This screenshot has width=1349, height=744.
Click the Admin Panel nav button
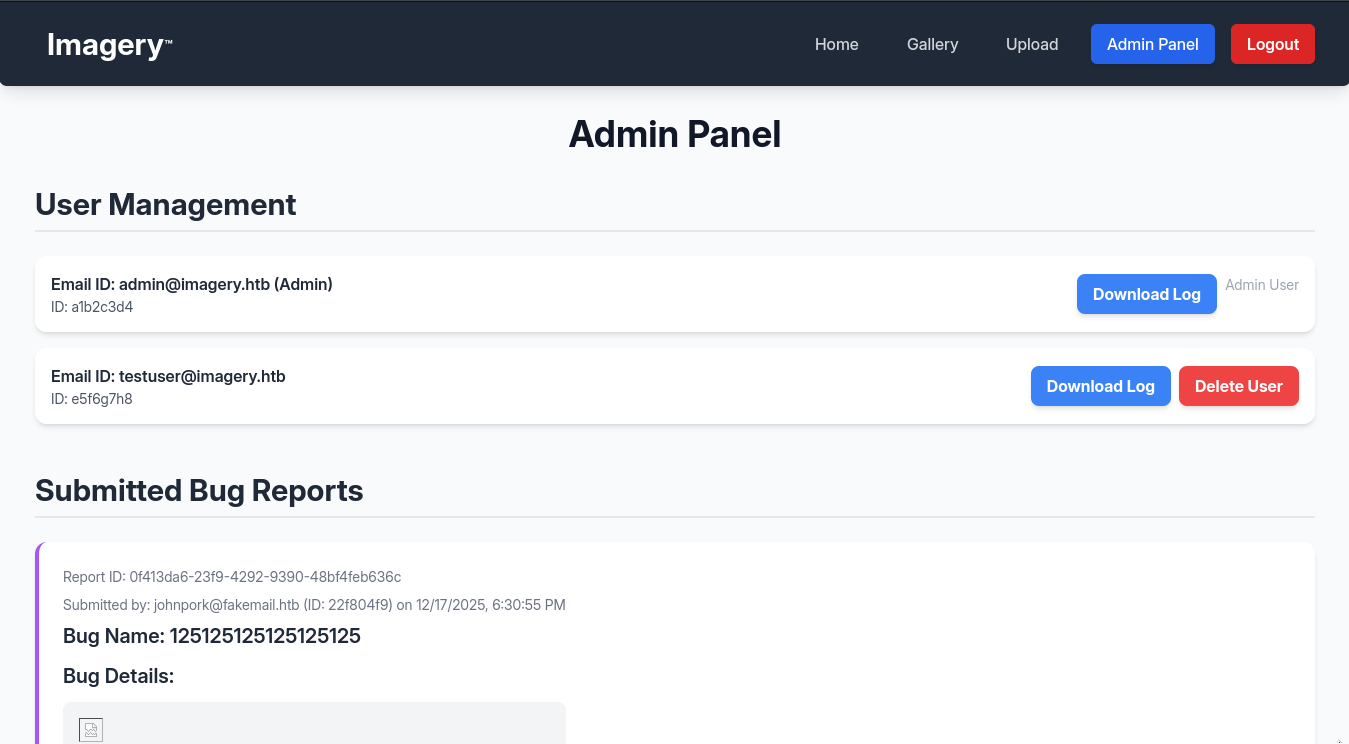(x=1152, y=44)
